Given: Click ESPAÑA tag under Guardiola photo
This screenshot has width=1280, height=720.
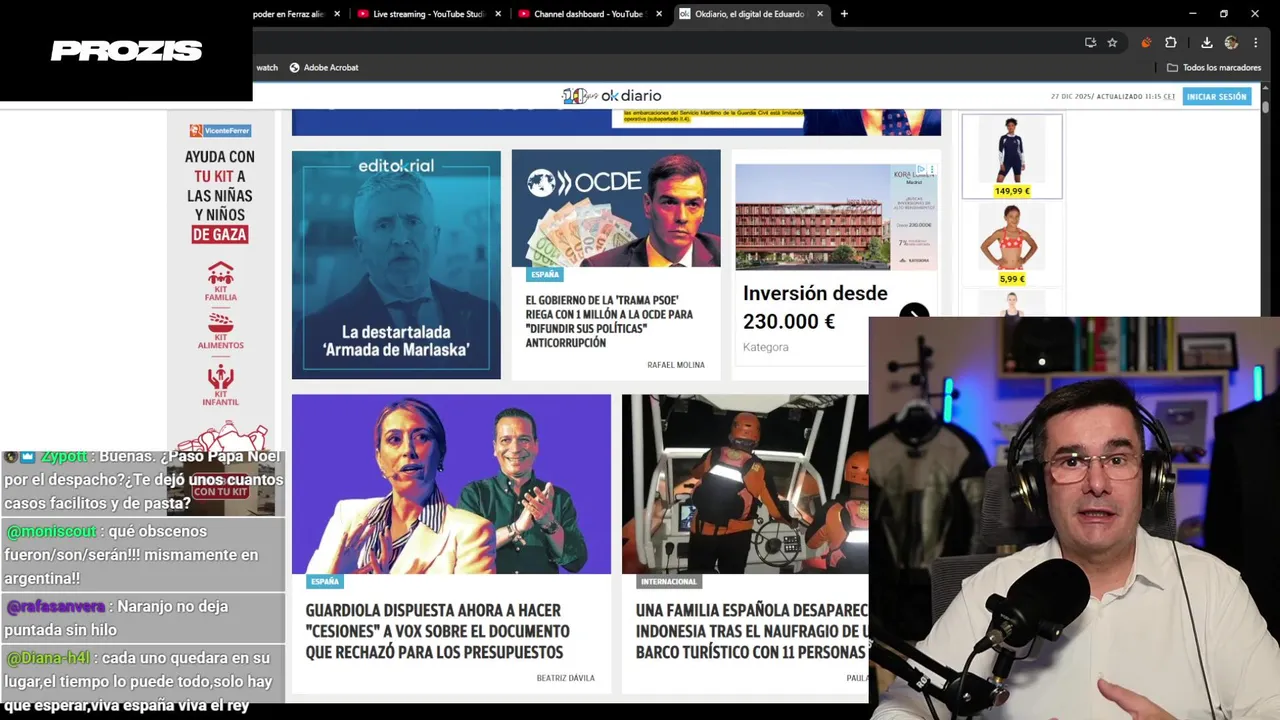Looking at the screenshot, I should [x=325, y=581].
